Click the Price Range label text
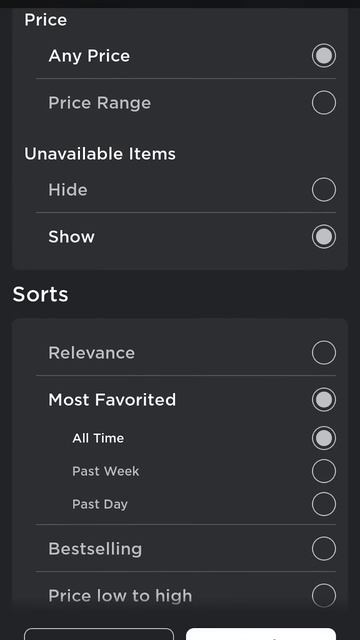This screenshot has width=360, height=640. point(100,103)
